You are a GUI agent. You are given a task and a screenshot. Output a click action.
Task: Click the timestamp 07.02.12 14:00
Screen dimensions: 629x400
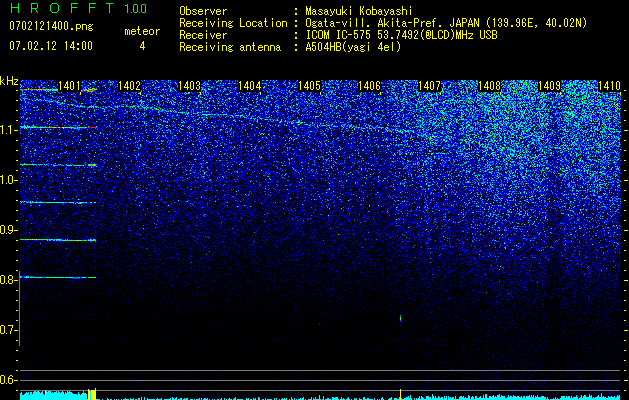[51, 45]
